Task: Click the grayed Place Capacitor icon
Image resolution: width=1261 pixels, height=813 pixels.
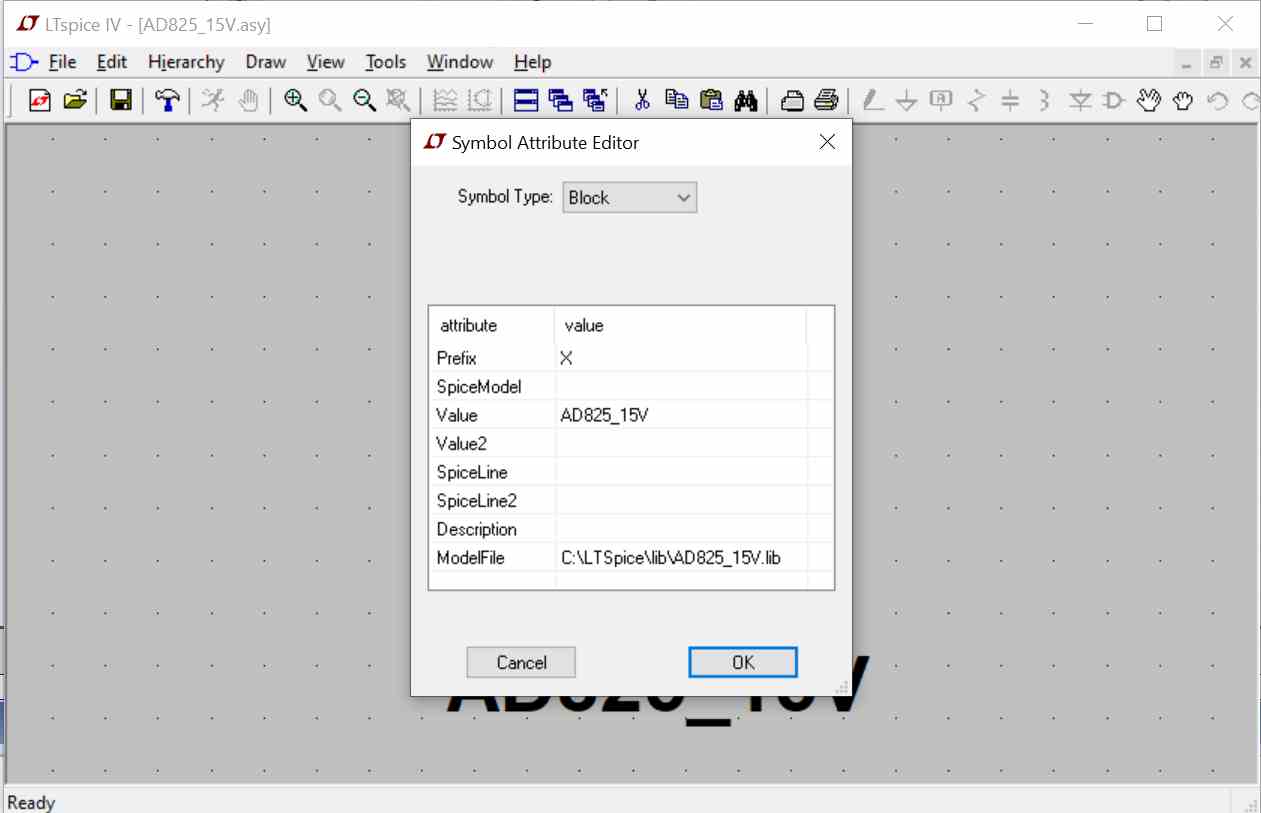Action: 1011,100
